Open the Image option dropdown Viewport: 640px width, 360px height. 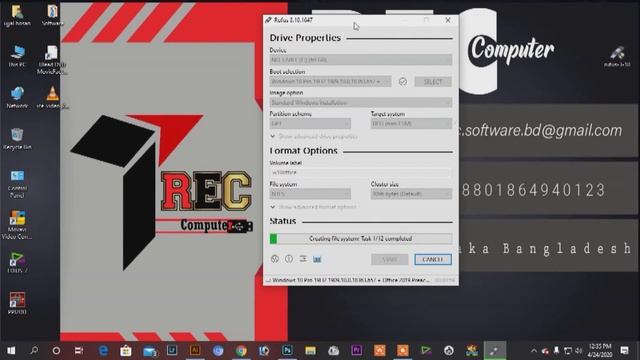360,103
